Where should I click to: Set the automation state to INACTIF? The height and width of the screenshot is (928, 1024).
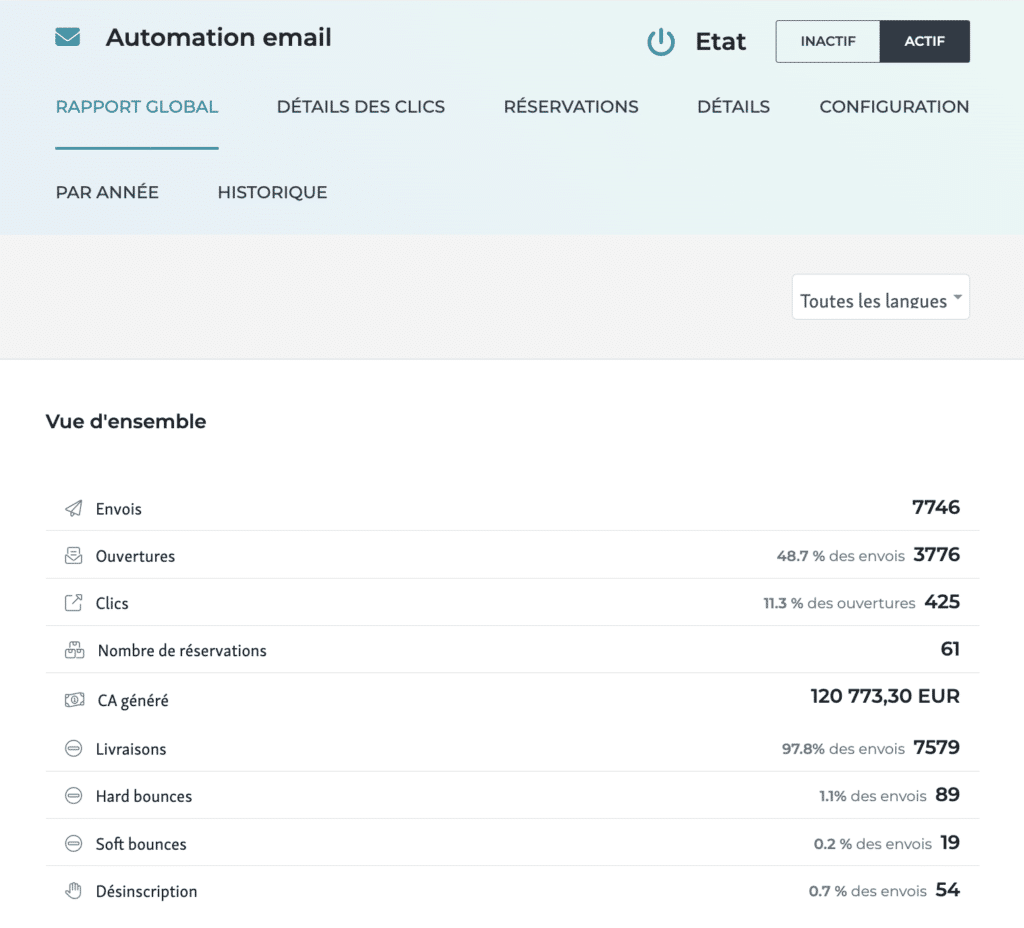point(828,41)
